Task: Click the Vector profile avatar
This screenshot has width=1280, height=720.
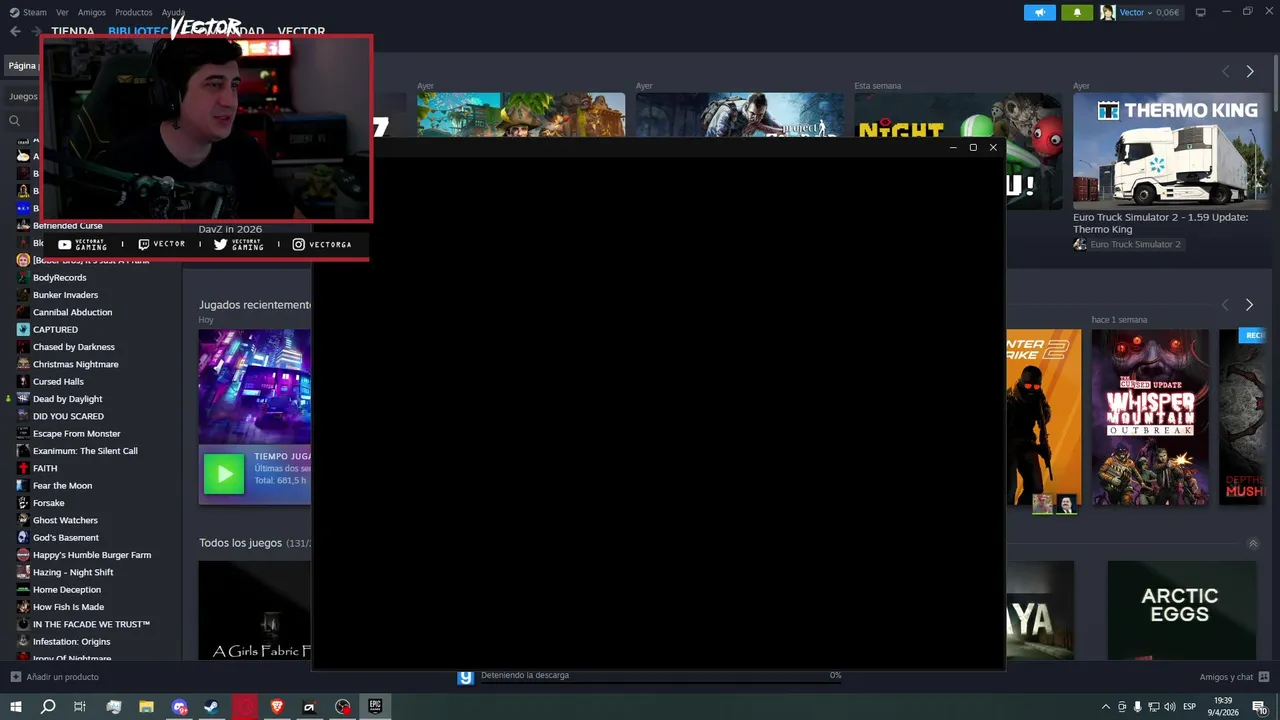Action: (x=1107, y=13)
